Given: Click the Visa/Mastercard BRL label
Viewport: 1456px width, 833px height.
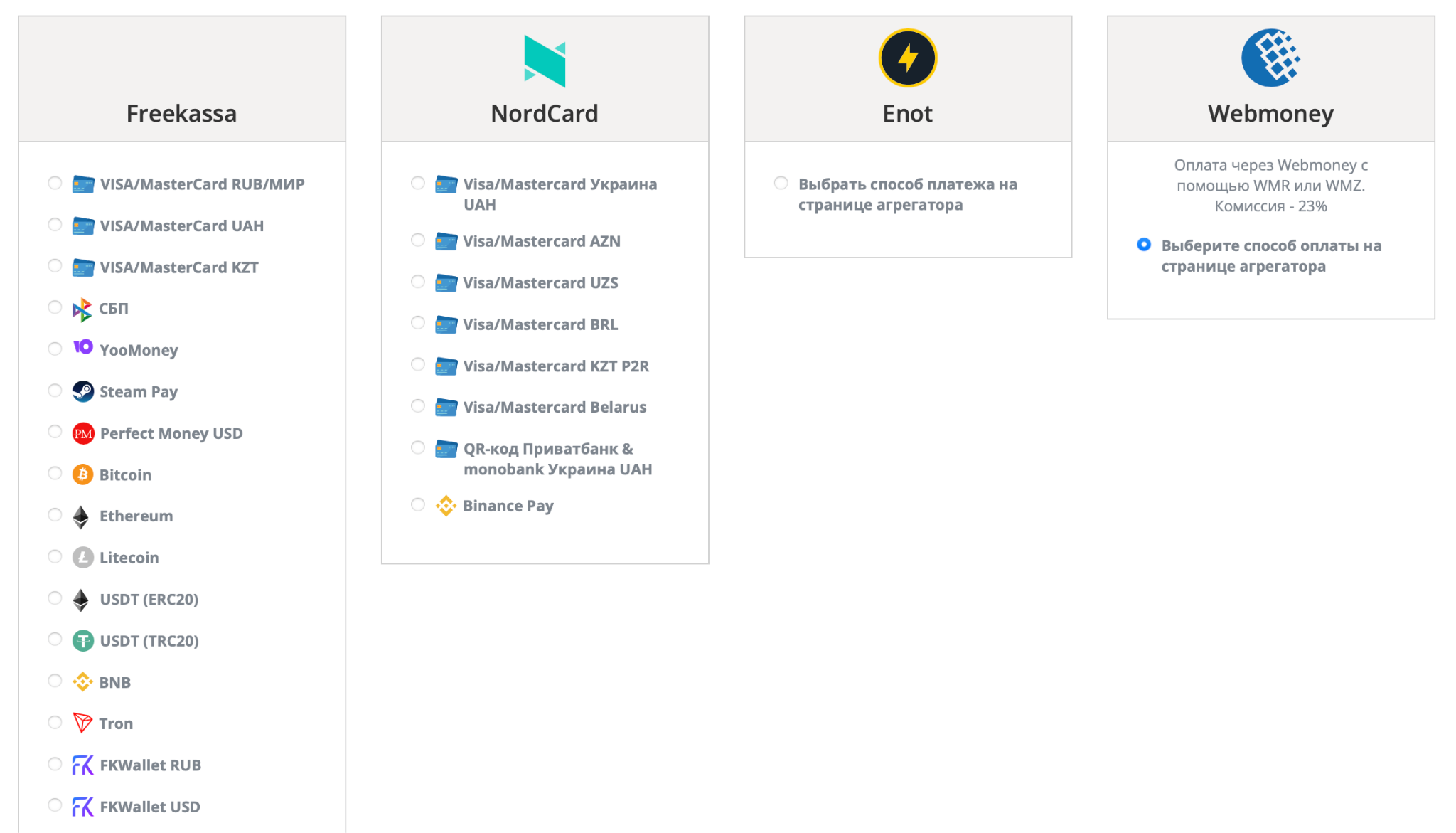Looking at the screenshot, I should click(x=541, y=324).
